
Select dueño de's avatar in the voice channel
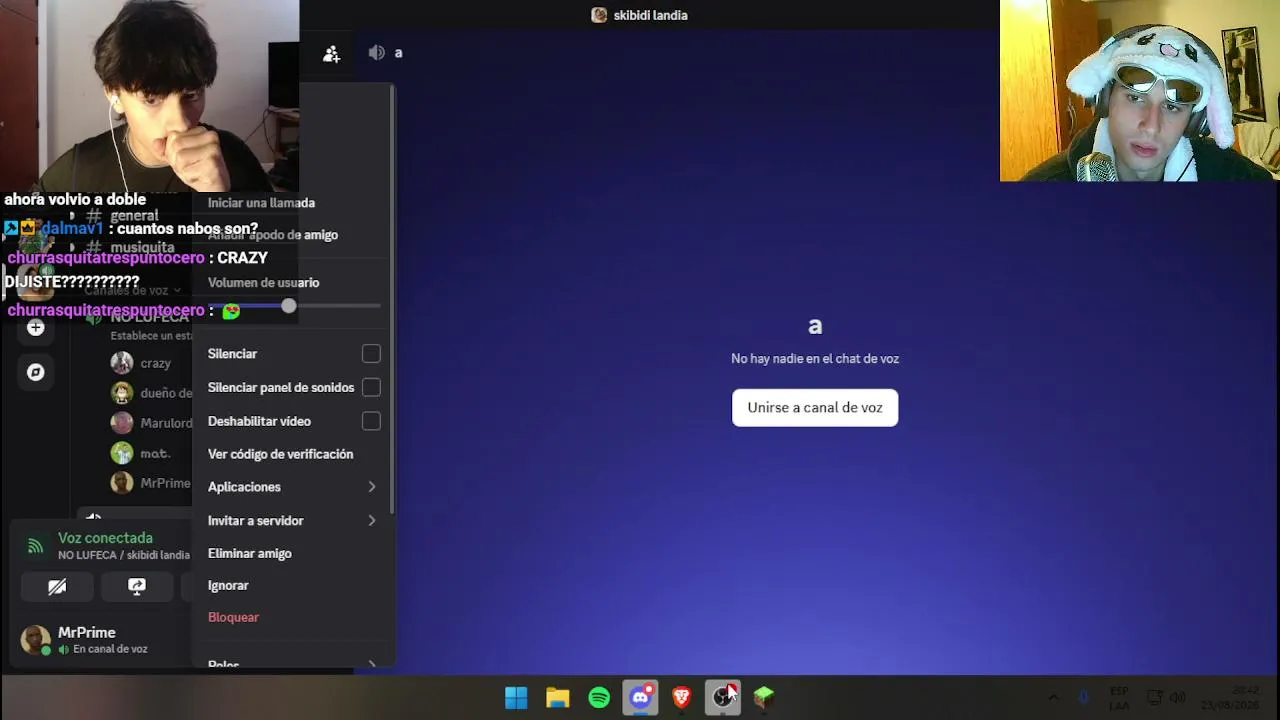click(122, 393)
